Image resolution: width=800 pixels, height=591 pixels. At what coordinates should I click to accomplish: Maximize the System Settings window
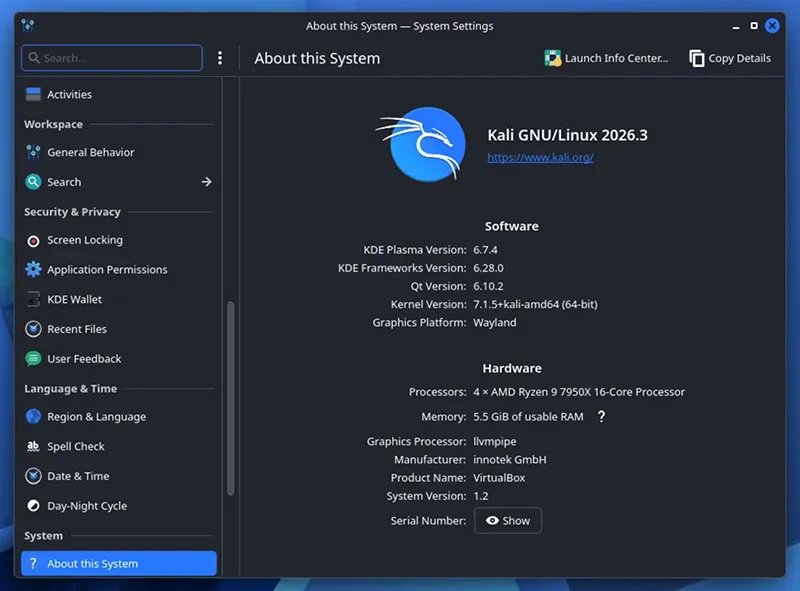pyautogui.click(x=754, y=26)
